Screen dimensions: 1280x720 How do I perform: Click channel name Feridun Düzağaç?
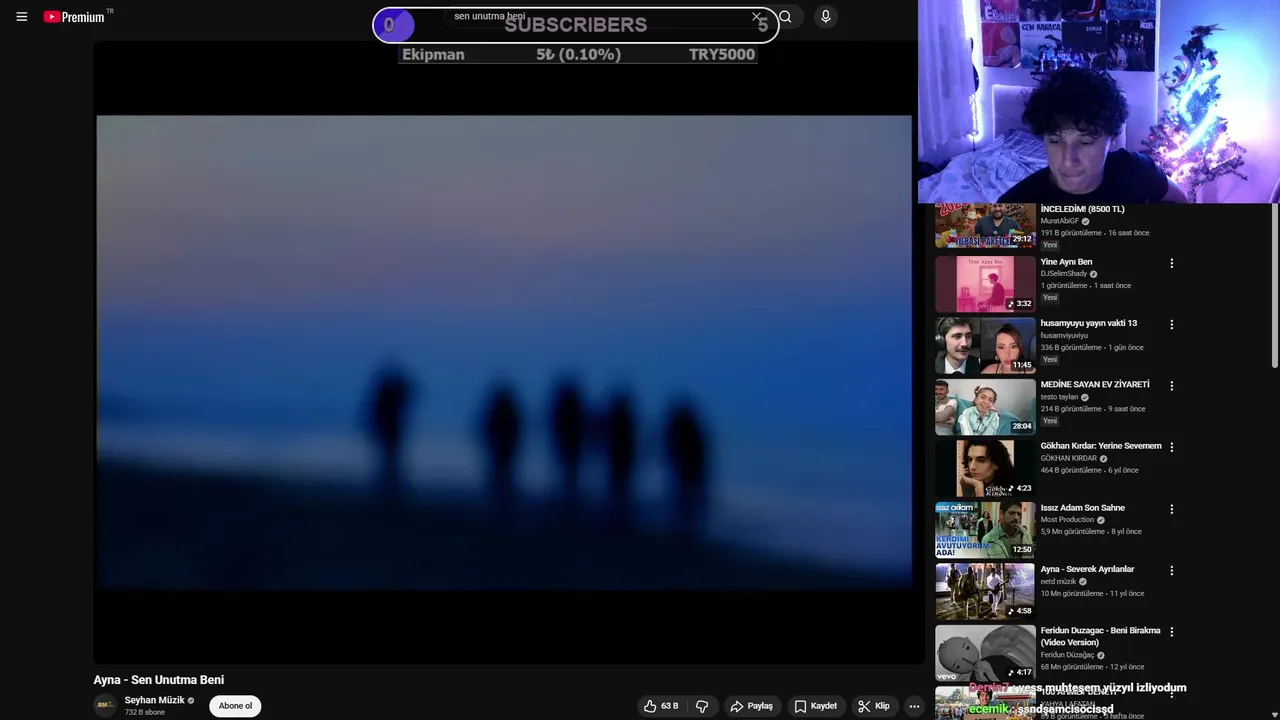pyautogui.click(x=1067, y=655)
